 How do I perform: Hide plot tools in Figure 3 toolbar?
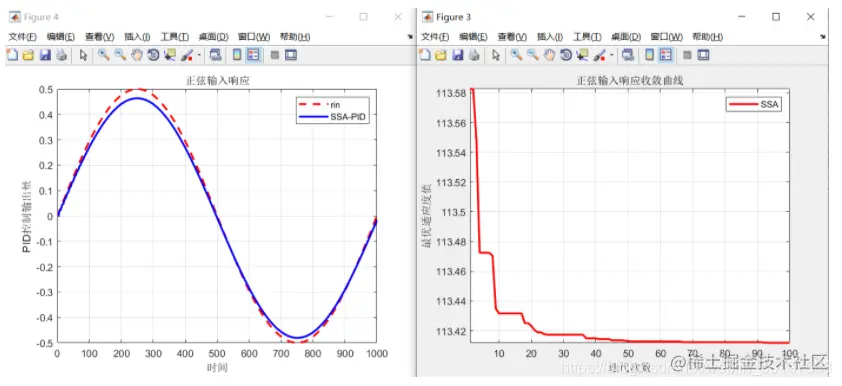pyautogui.click(x=687, y=55)
